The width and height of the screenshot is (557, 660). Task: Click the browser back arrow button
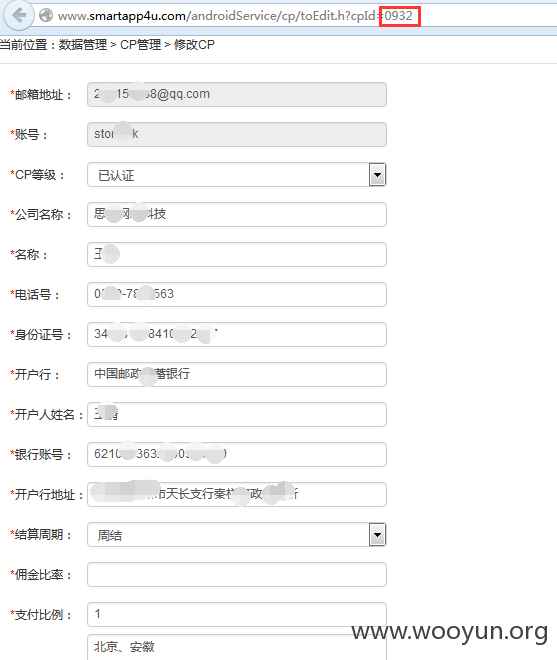(x=19, y=16)
